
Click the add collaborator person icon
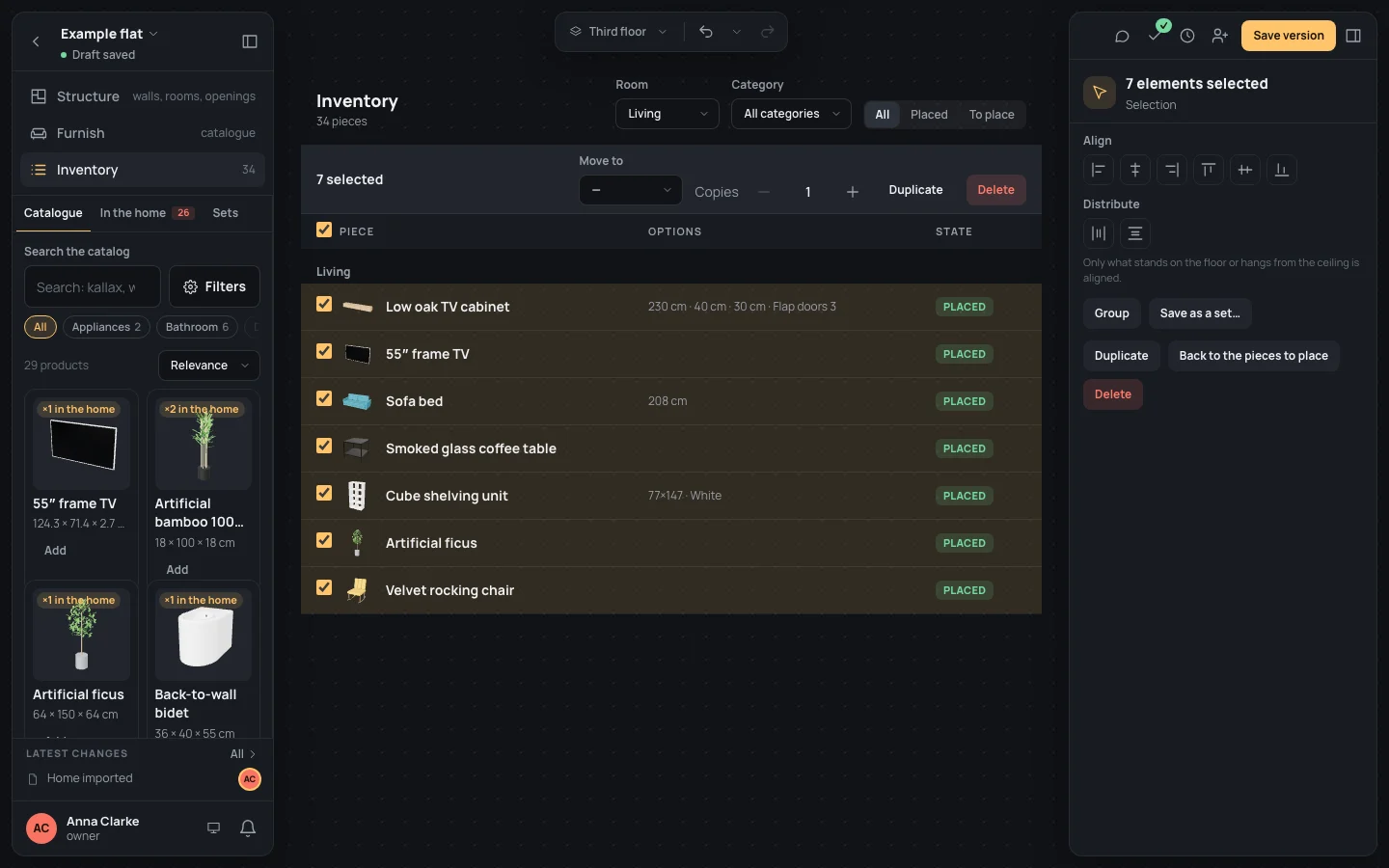point(1220,36)
